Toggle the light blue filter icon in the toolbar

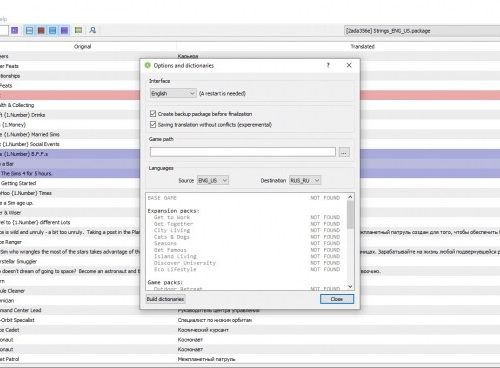point(53,30)
